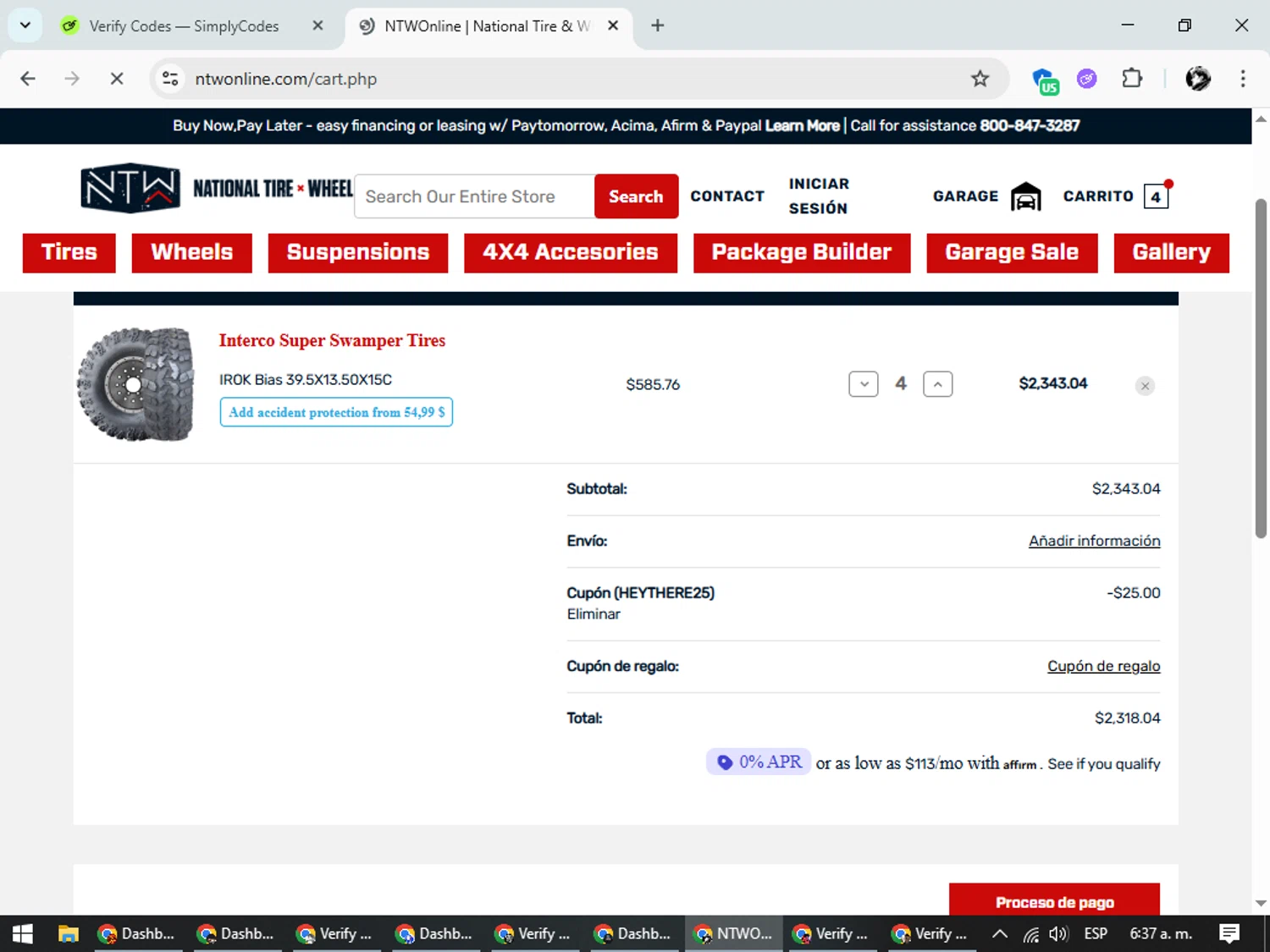Open ESP language indicator
Screen dimensions: 1270x952
1096,933
